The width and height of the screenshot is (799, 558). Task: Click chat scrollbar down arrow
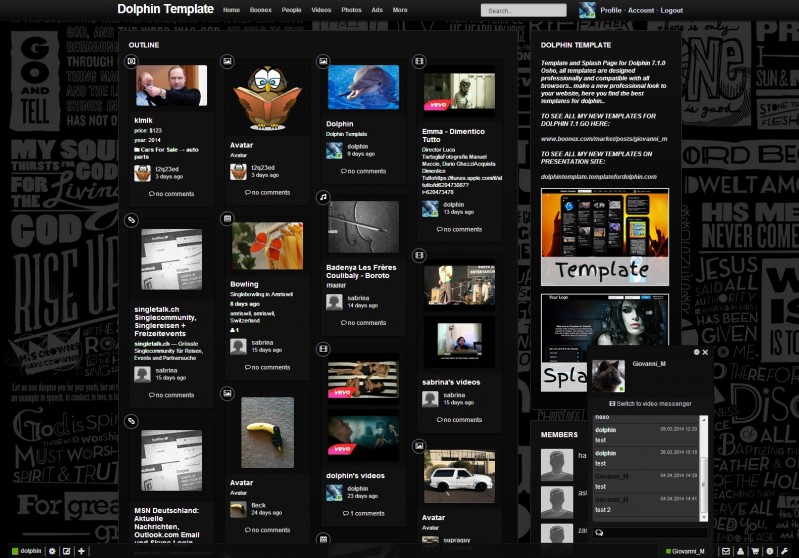704,517
